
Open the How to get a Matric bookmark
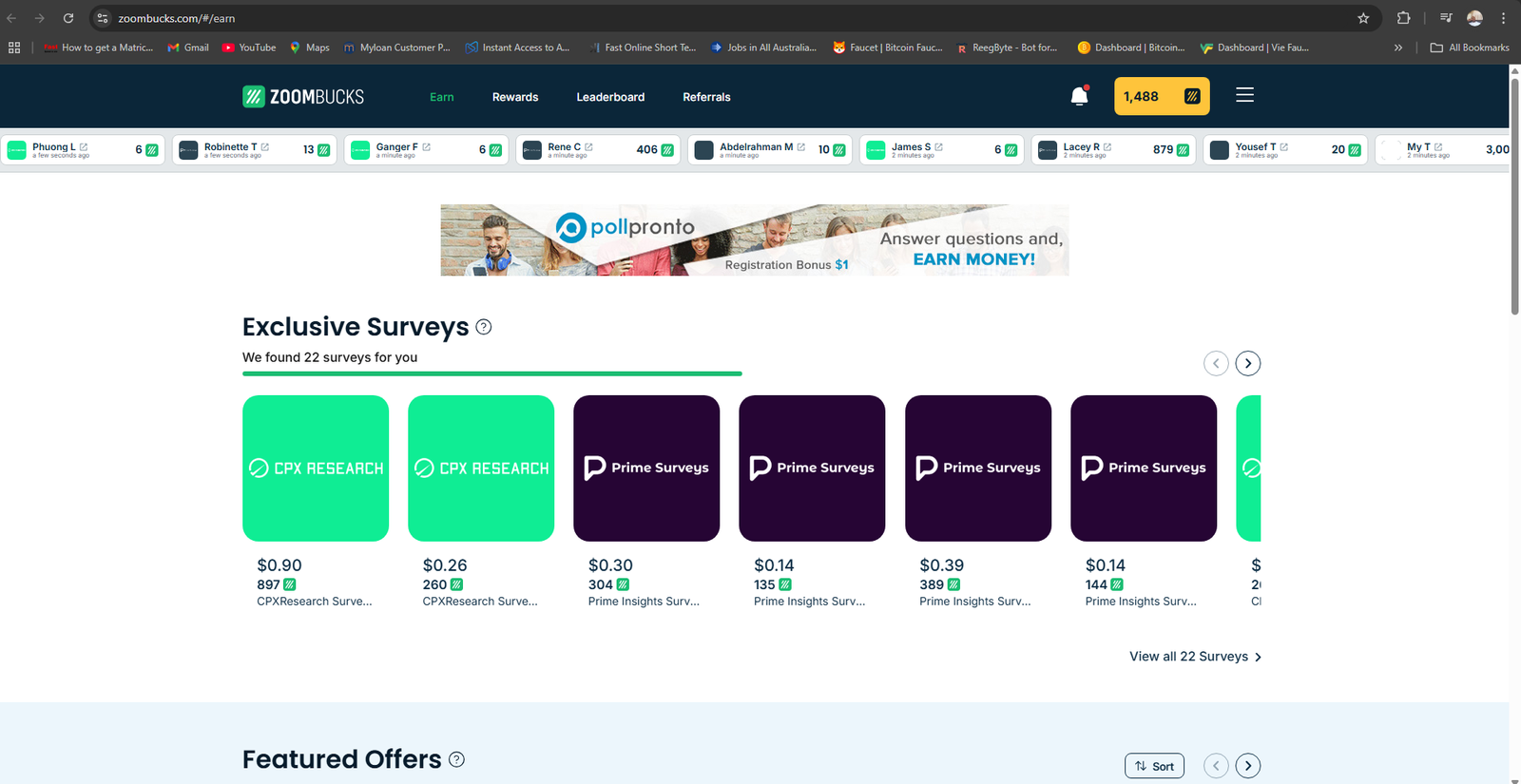click(x=99, y=48)
